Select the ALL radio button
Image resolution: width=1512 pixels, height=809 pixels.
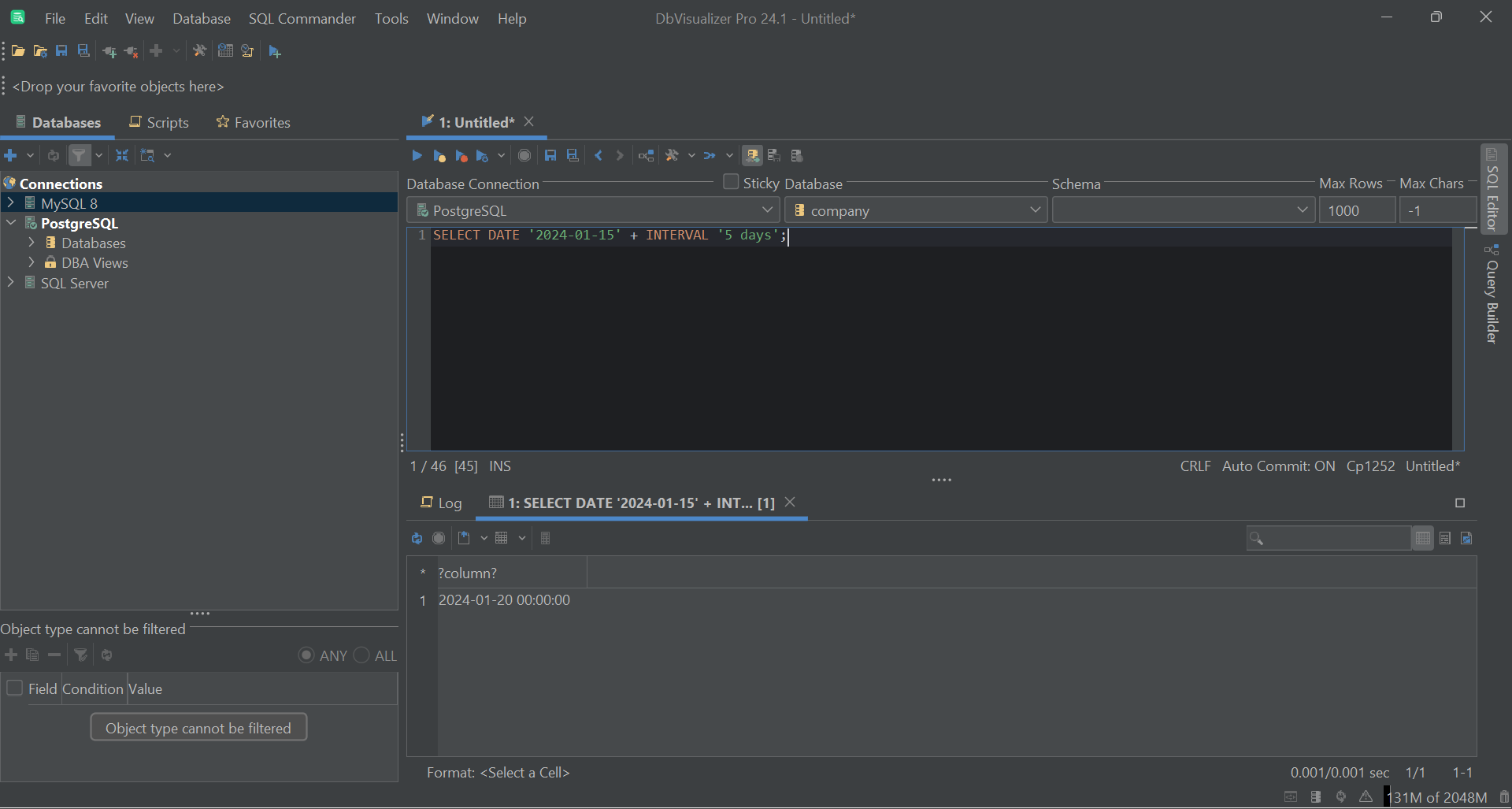[x=361, y=655]
